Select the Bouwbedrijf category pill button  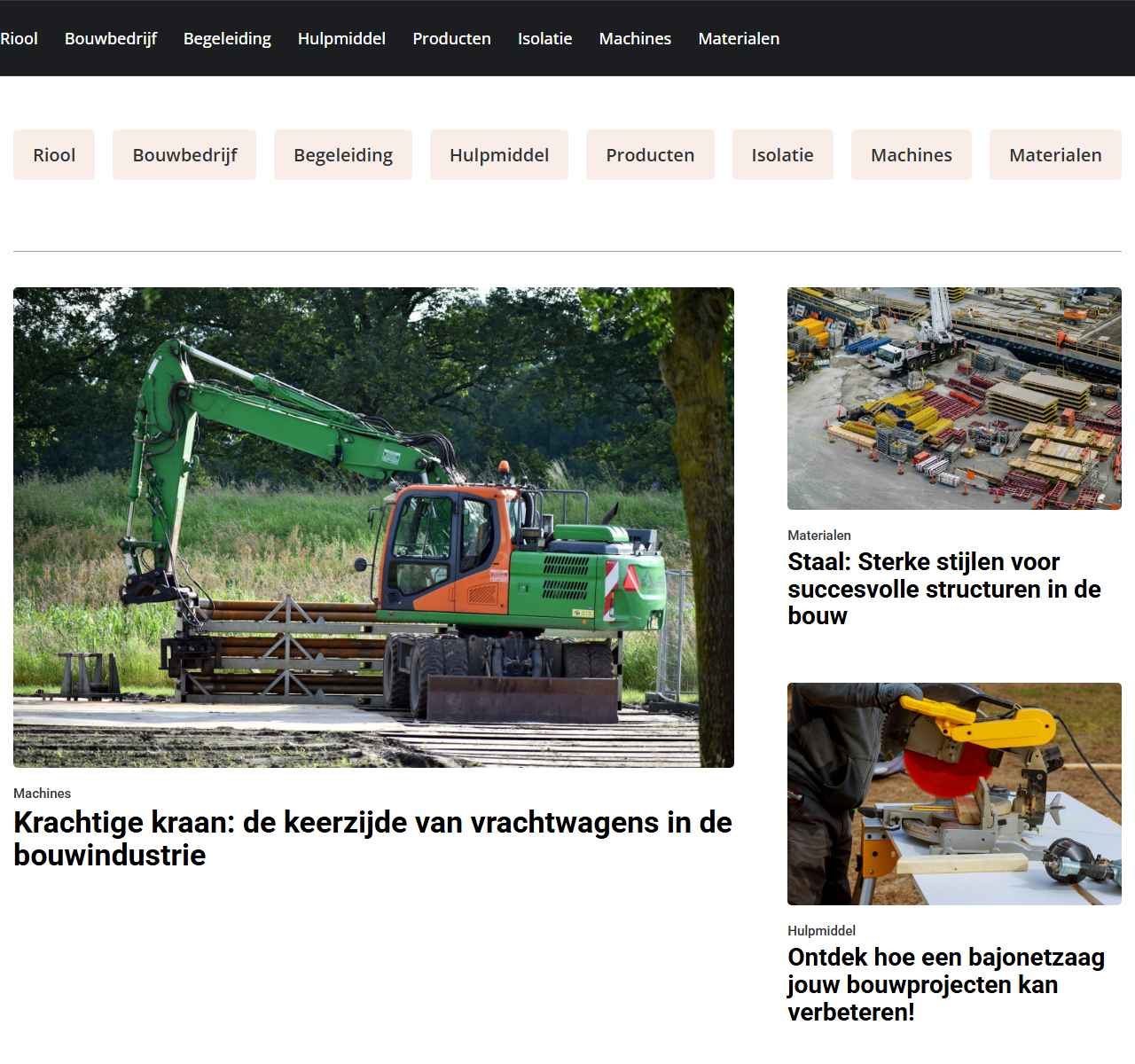pos(184,155)
